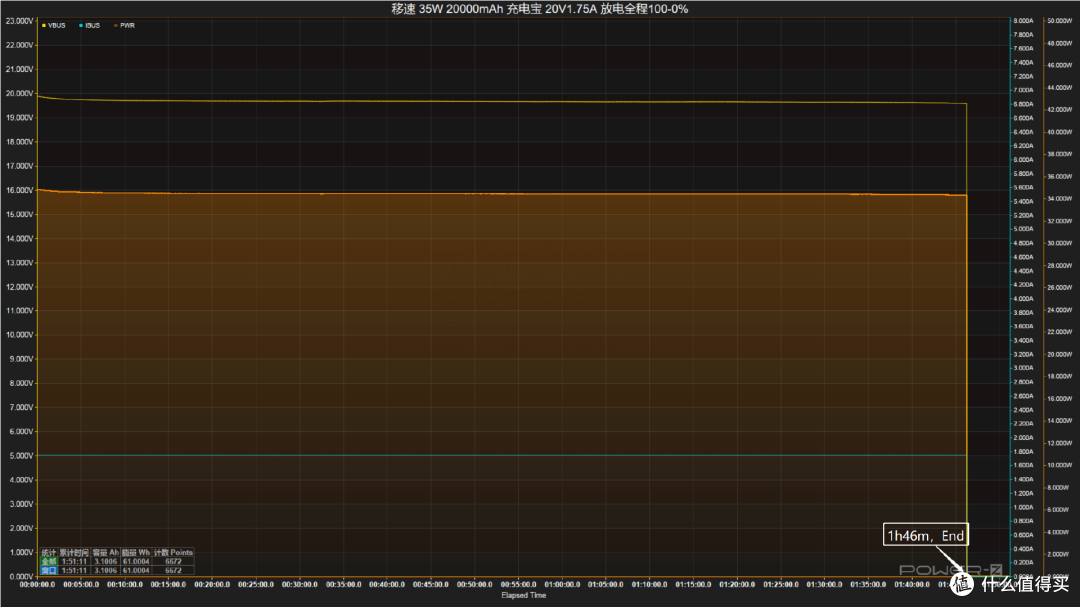Select the blue 窗口 row label

click(48, 570)
